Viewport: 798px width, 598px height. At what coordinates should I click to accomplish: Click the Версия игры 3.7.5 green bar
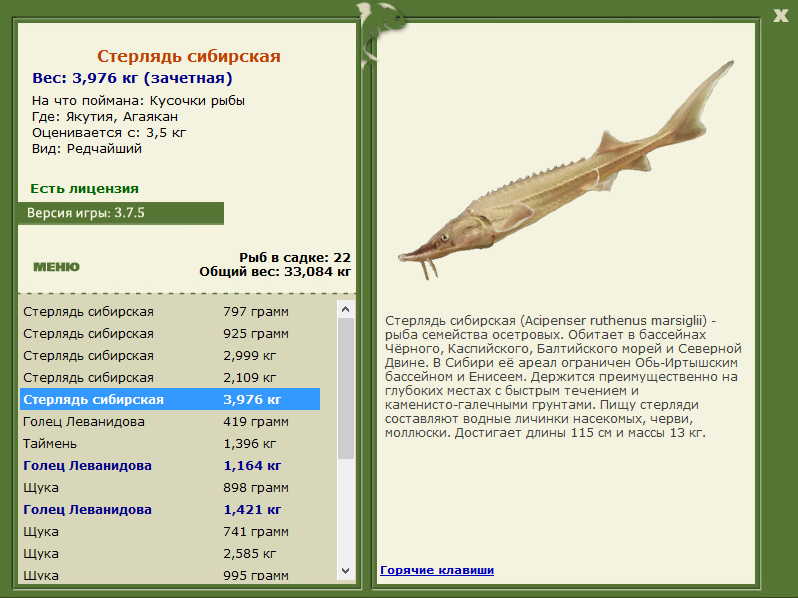[x=121, y=213]
